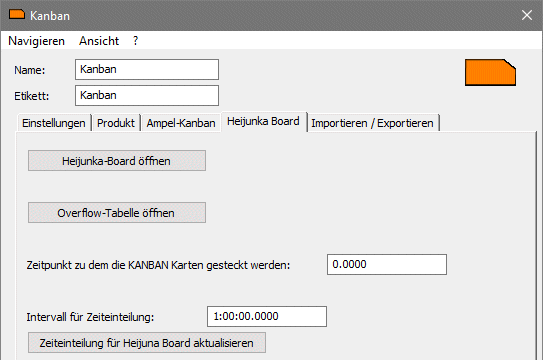Open the Importieren / Exportieren tab

(x=373, y=123)
